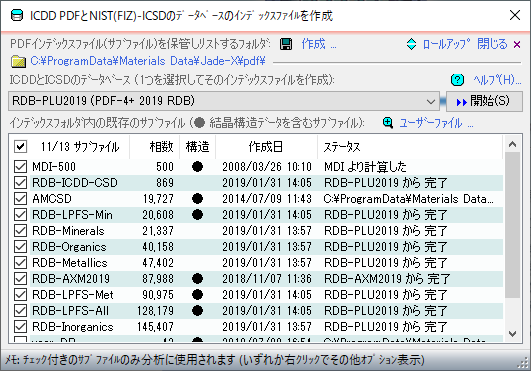Image resolution: width=531 pixels, height=371 pixels.
Task: Open the RDB-PLU2019 database dropdown
Action: click(224, 101)
